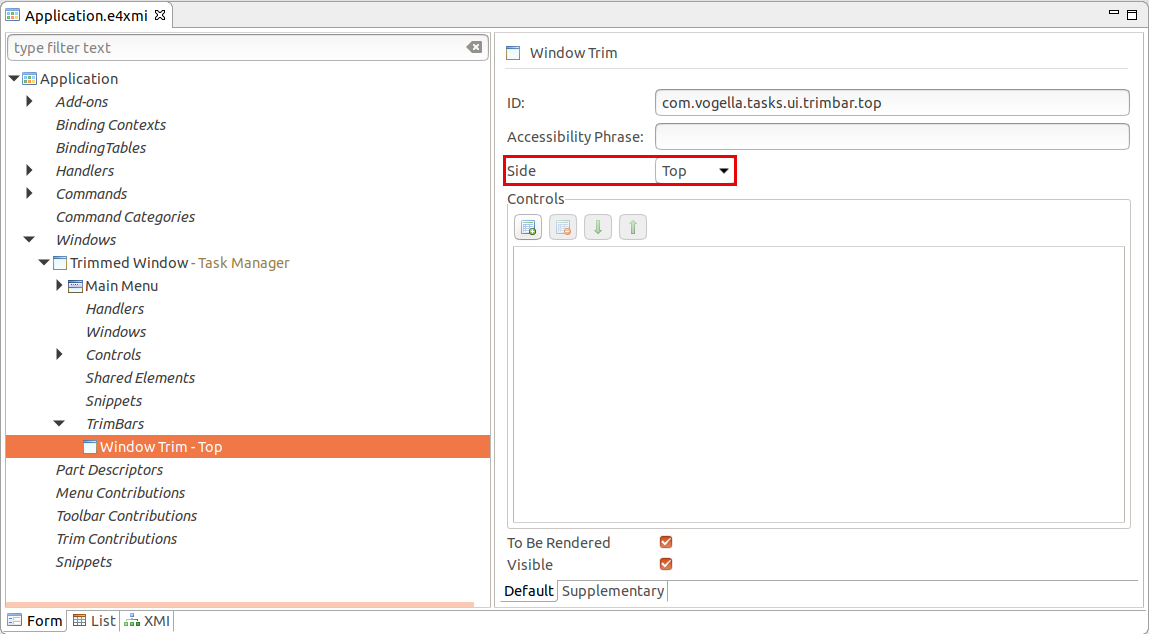Maximize the editor area
1149x634 pixels.
click(x=1132, y=15)
